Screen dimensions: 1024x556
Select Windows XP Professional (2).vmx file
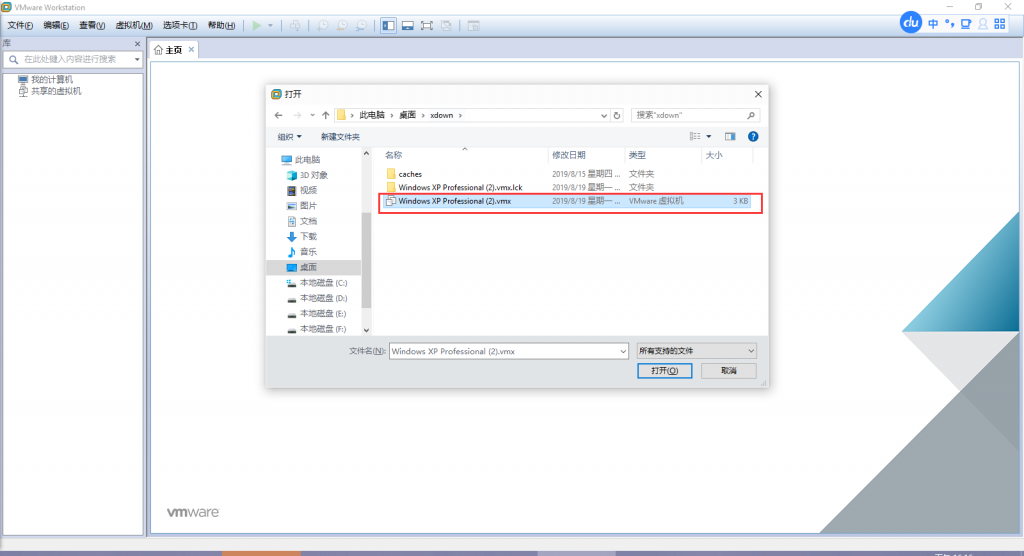click(567, 201)
